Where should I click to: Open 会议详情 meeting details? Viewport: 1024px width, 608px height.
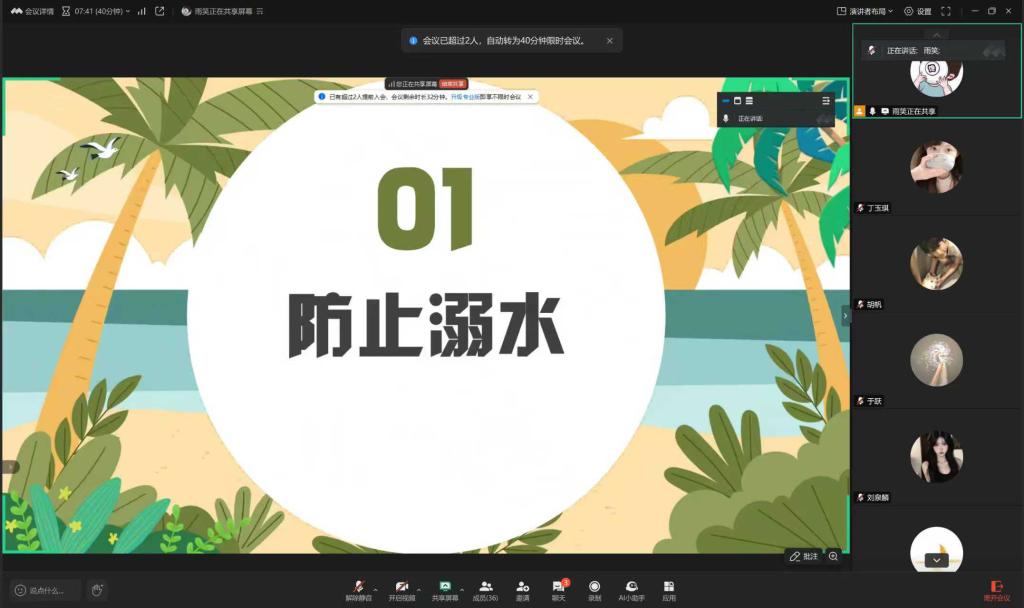(32, 11)
